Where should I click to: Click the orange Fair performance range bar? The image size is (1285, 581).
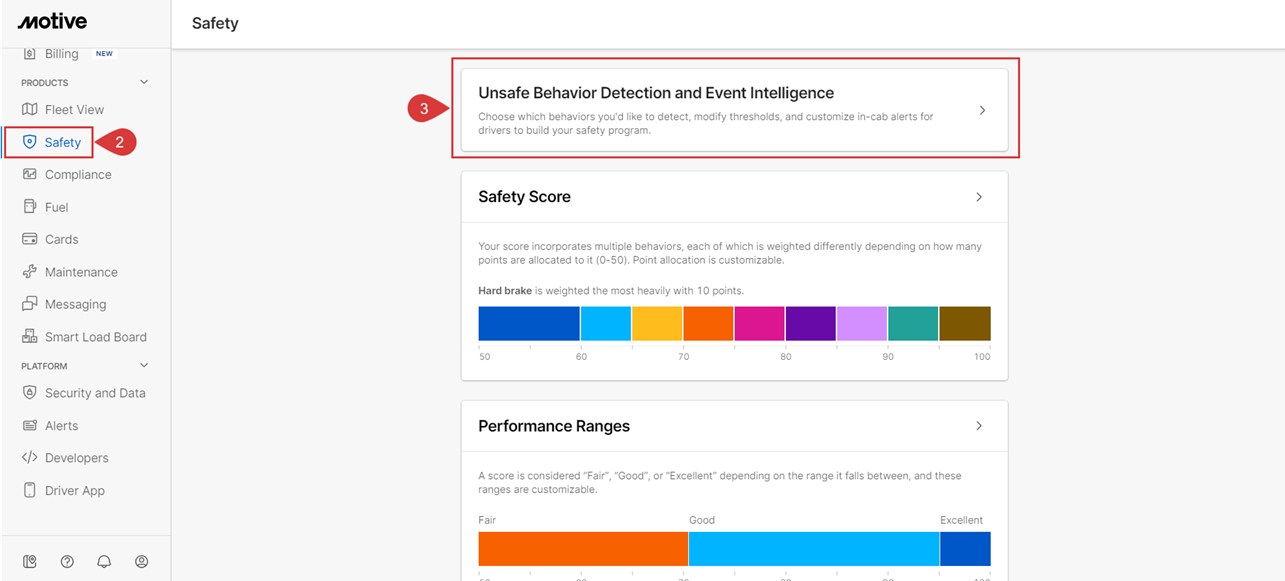pos(582,549)
